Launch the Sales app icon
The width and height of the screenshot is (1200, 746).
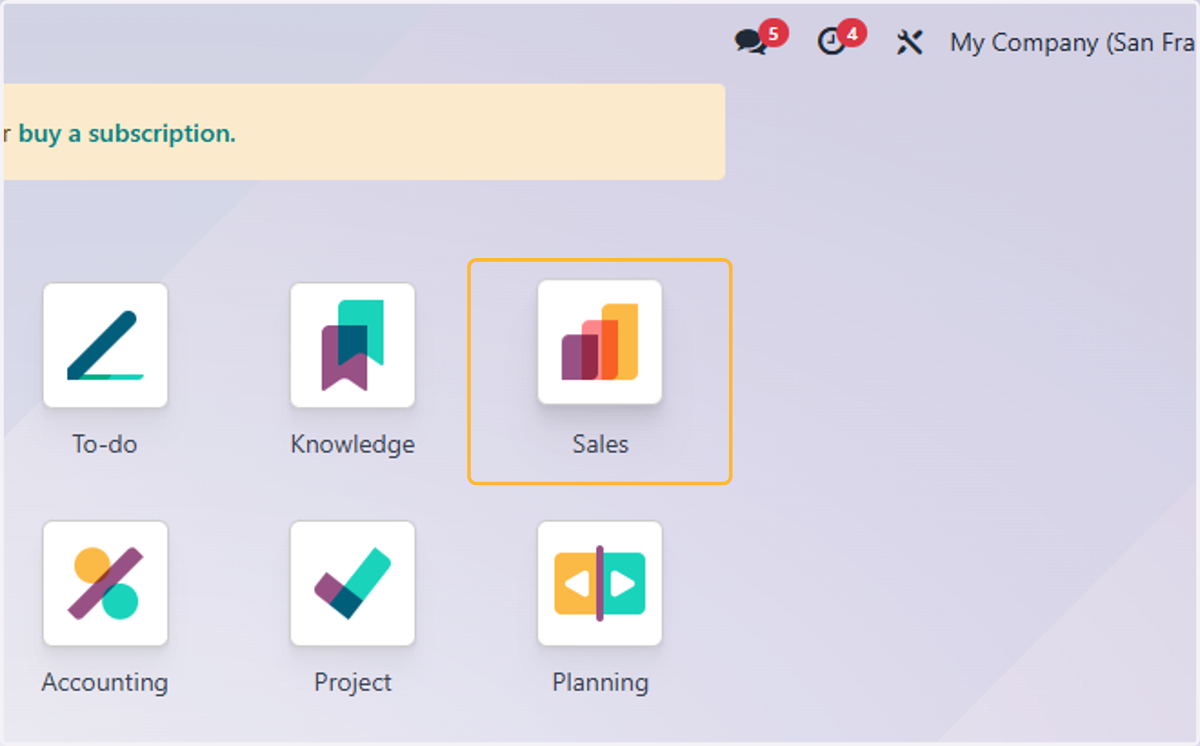click(600, 342)
